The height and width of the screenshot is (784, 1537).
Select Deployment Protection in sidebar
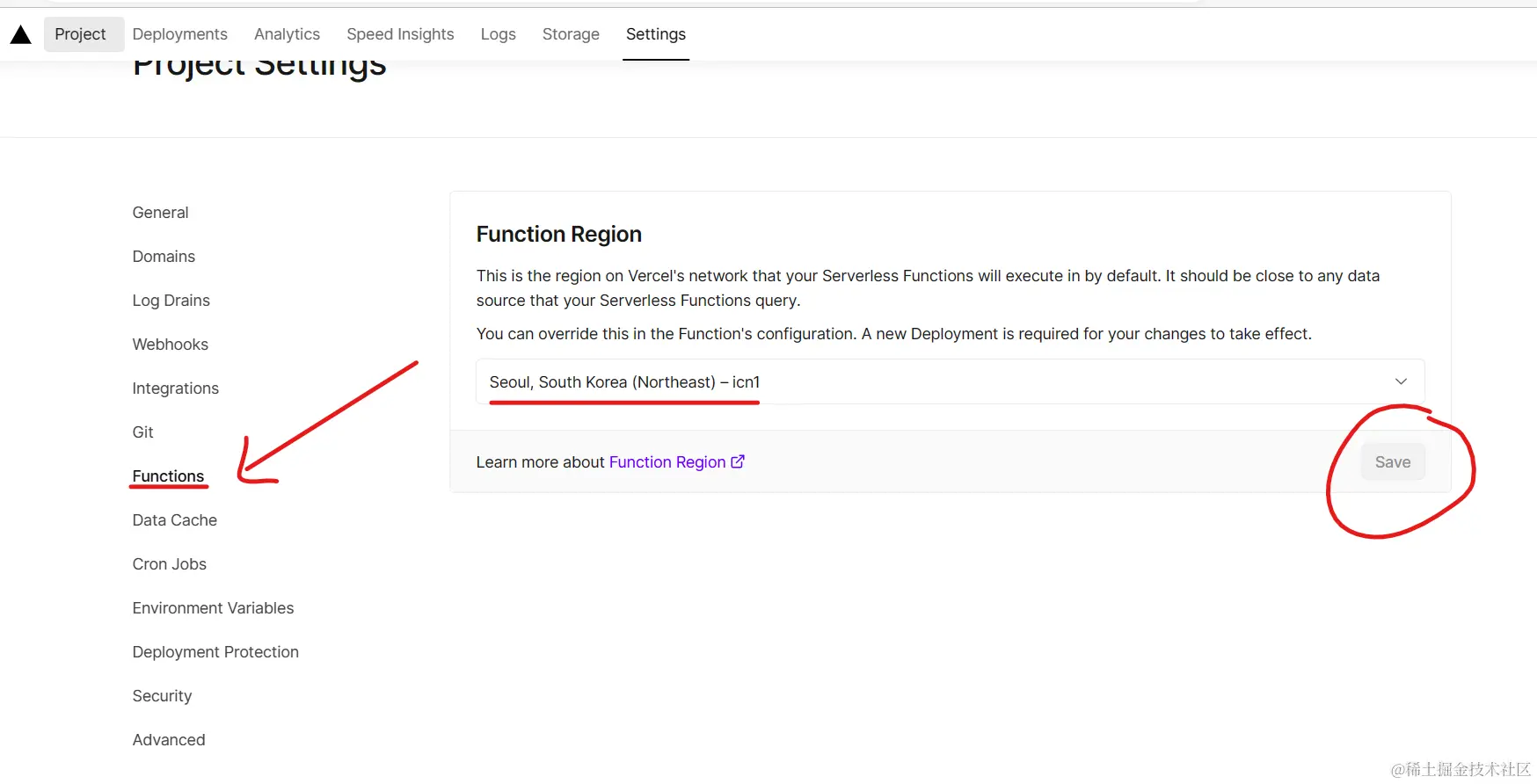(215, 652)
